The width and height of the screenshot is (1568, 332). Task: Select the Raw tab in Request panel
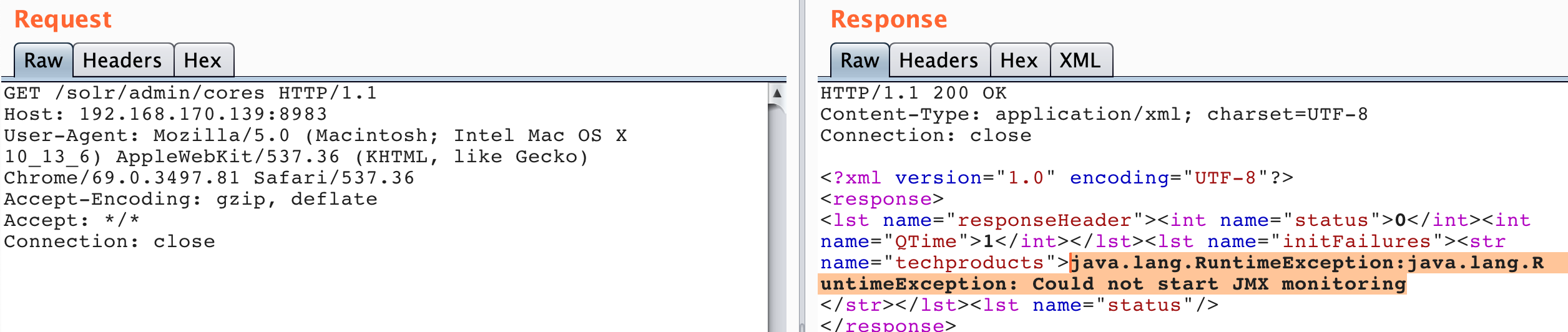pyautogui.click(x=44, y=61)
